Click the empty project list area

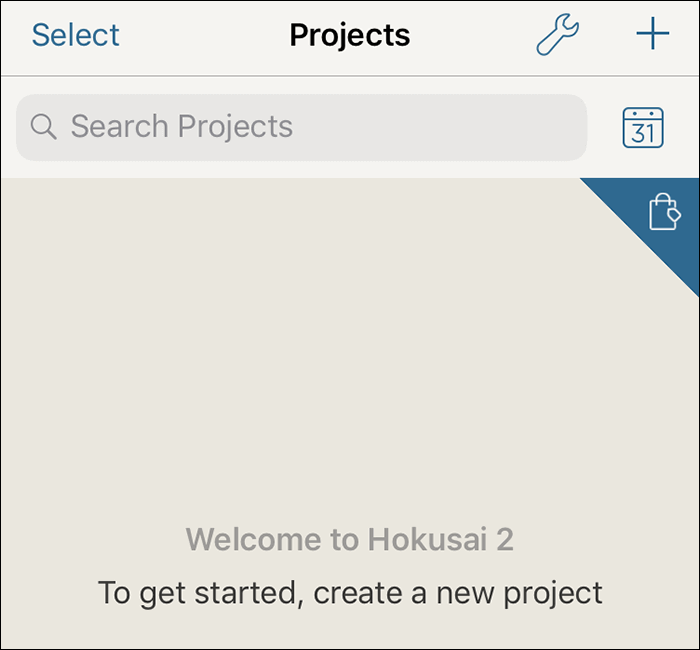pos(300,380)
